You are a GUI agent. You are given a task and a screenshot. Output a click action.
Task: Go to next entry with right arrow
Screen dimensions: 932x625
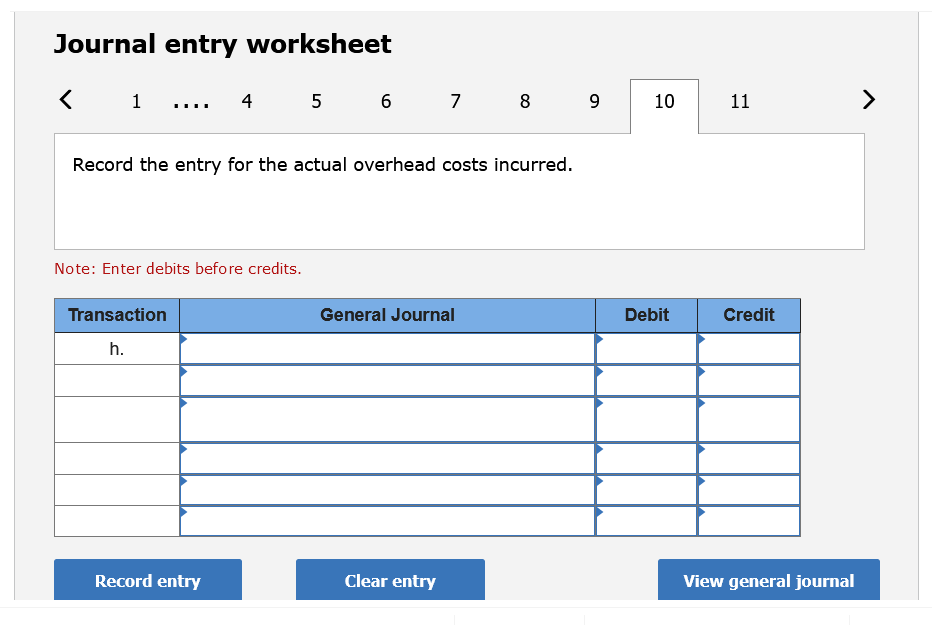point(868,100)
